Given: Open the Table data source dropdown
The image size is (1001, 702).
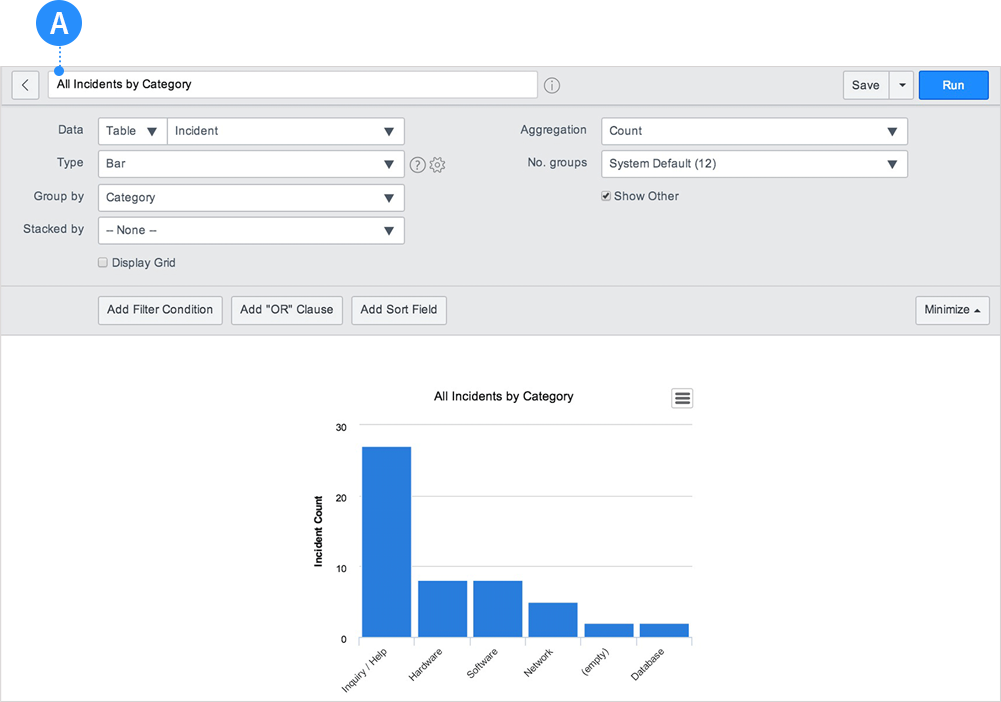Looking at the screenshot, I should [131, 130].
